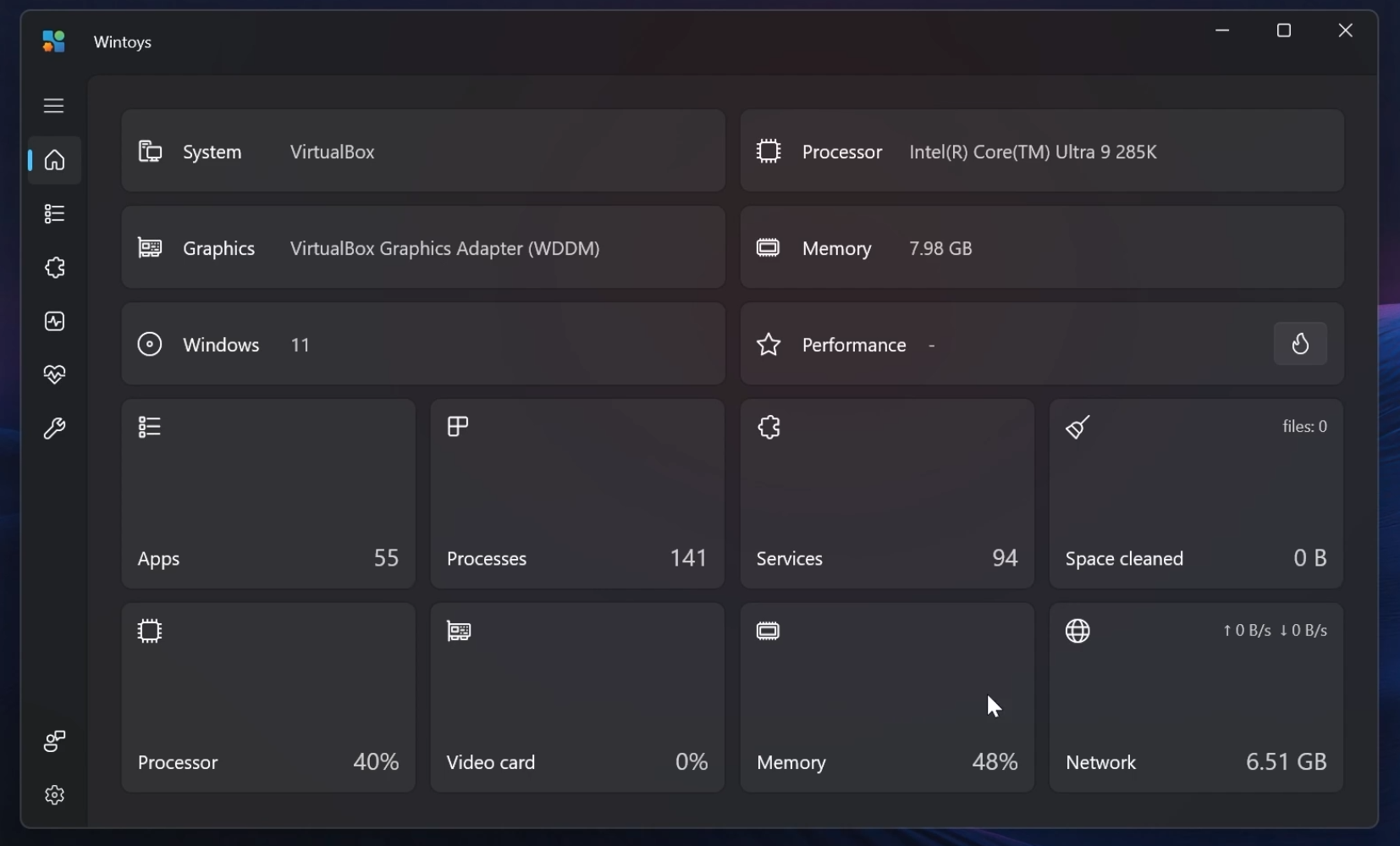Open the Graphics adapter card

pyautogui.click(x=423, y=248)
